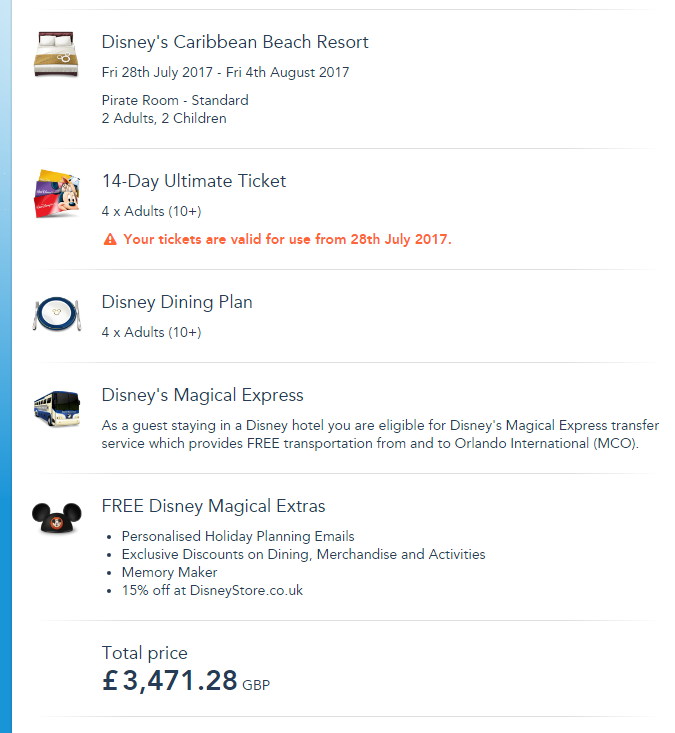Click the 2 Adults, 2 Children text

(x=164, y=118)
